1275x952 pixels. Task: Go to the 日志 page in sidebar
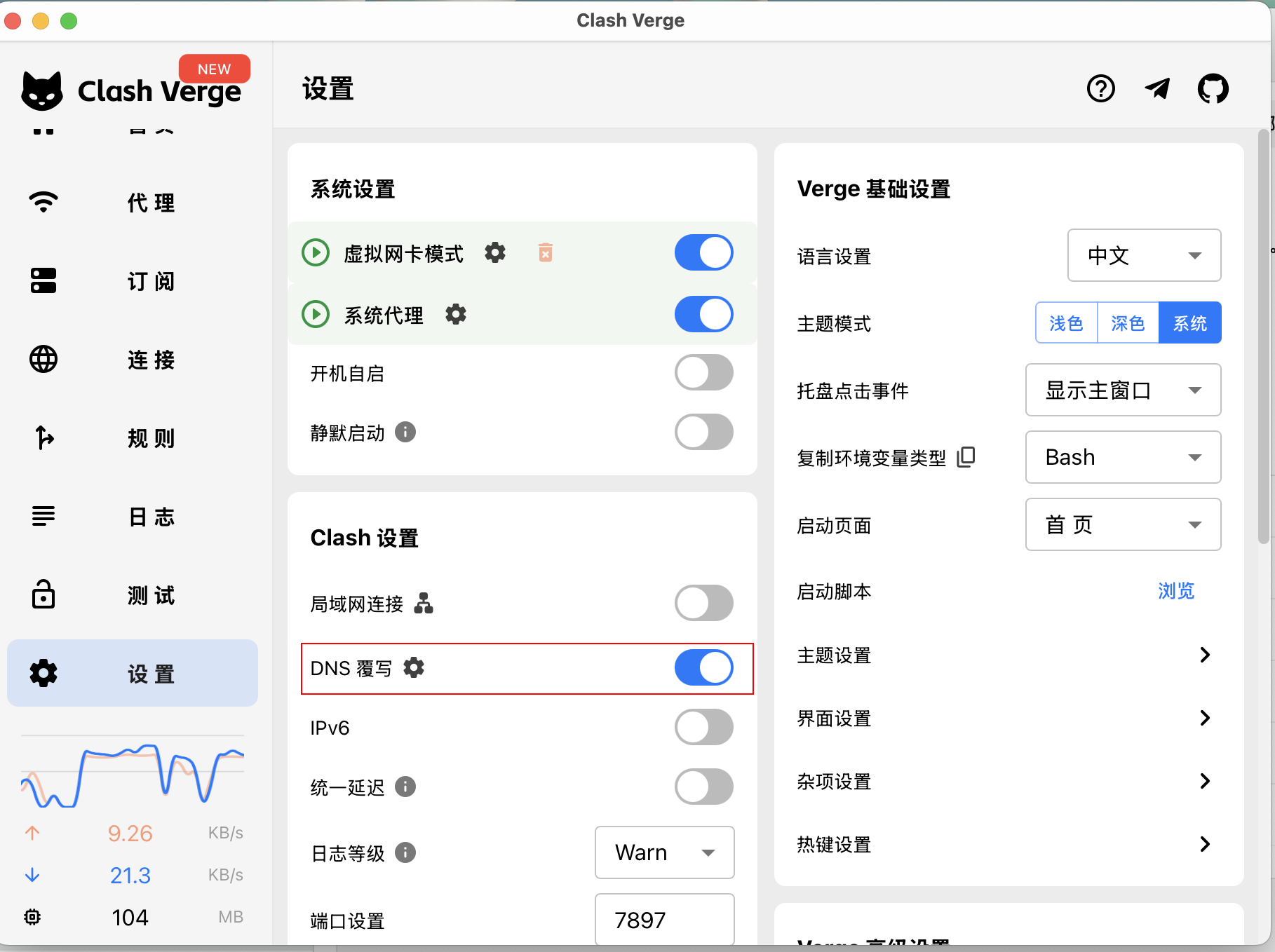pyautogui.click(x=133, y=517)
